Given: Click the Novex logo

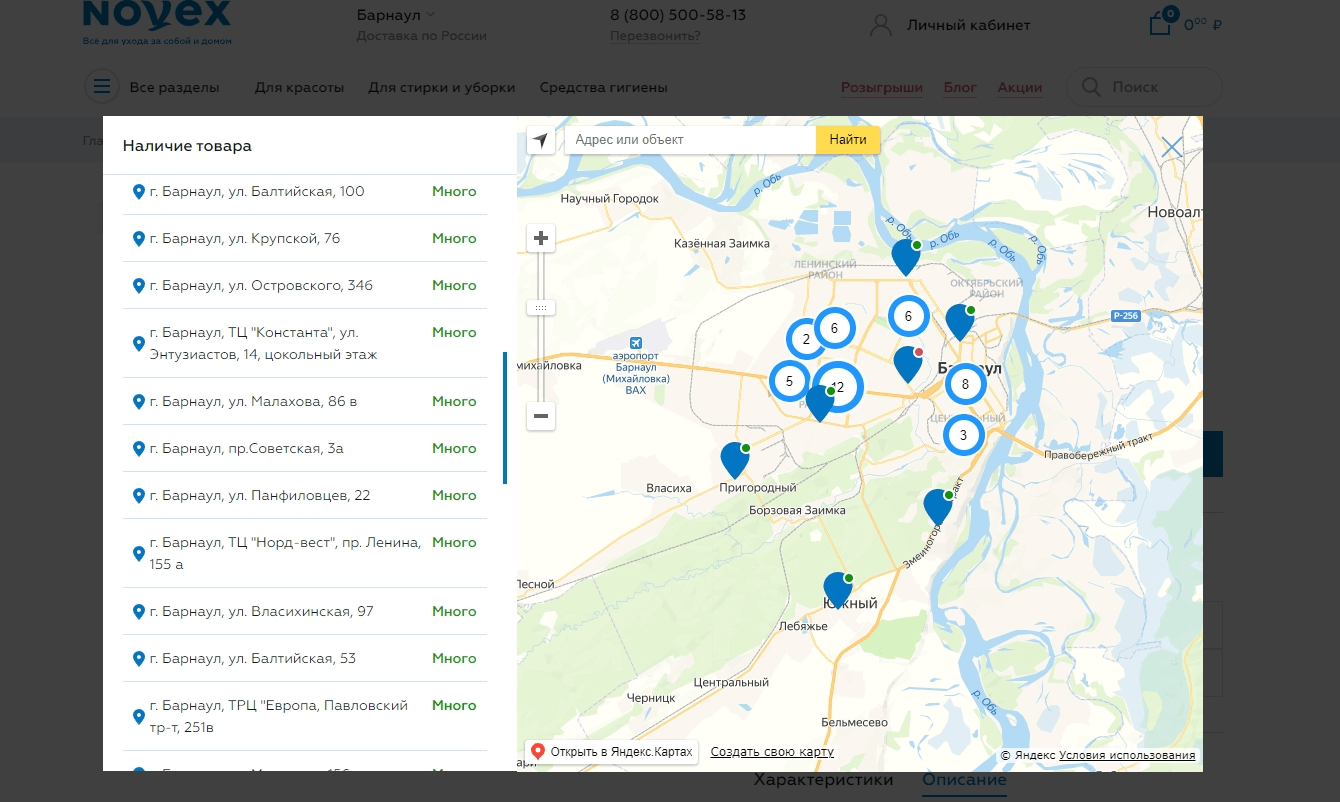Looking at the screenshot, I should (x=157, y=23).
